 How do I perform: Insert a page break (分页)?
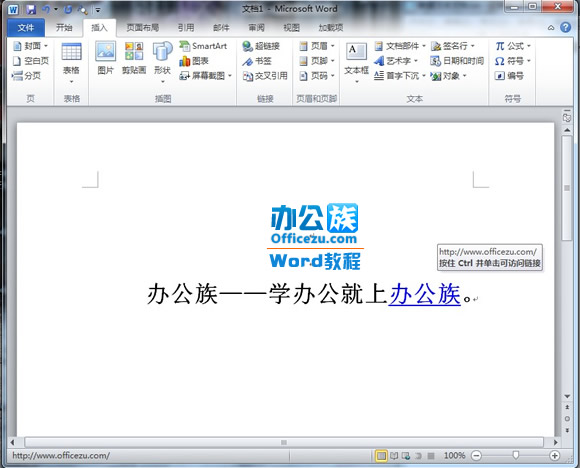(27, 75)
